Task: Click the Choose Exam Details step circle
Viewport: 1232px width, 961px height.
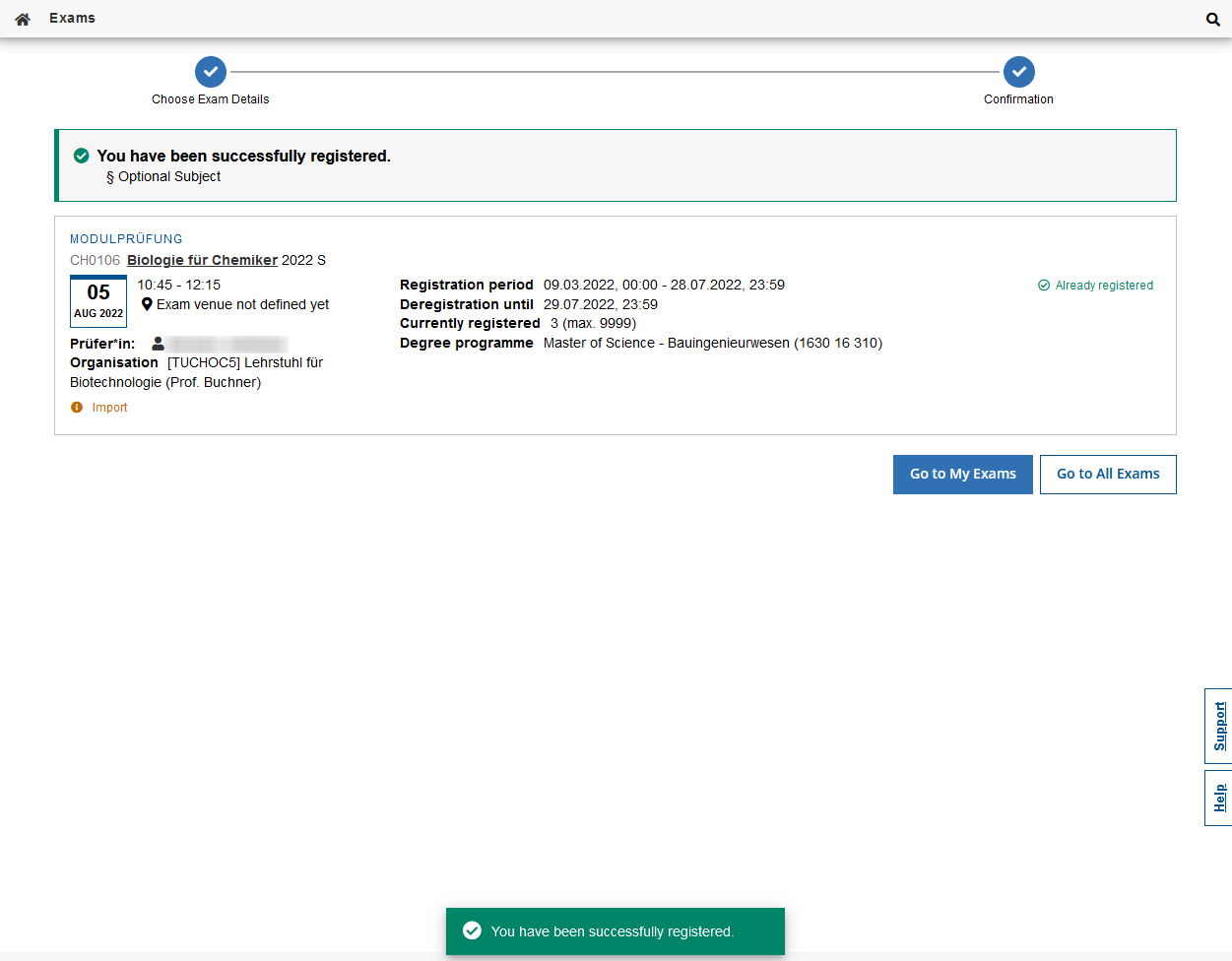Action: tap(211, 72)
